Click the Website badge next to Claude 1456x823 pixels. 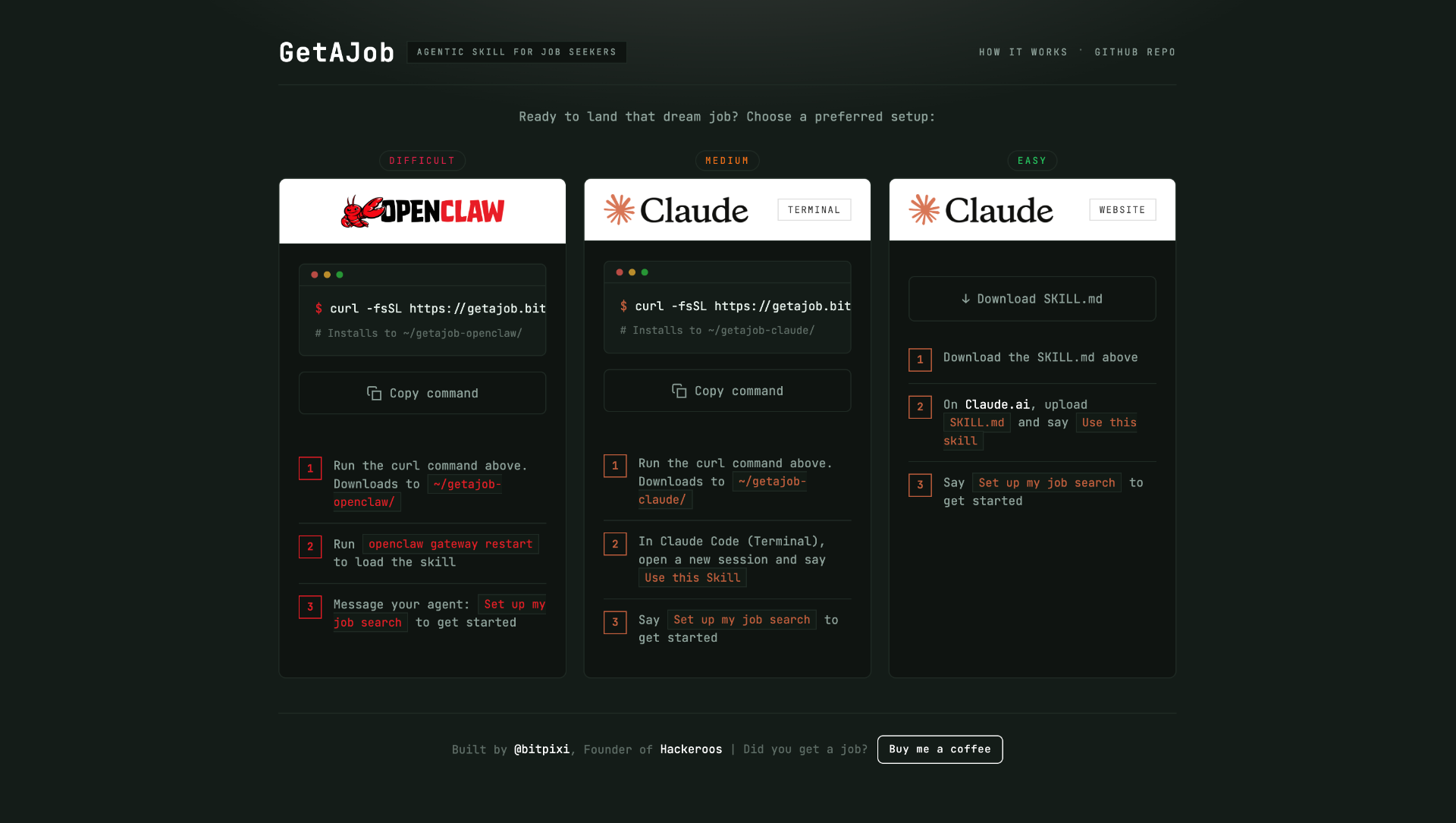coord(1122,210)
